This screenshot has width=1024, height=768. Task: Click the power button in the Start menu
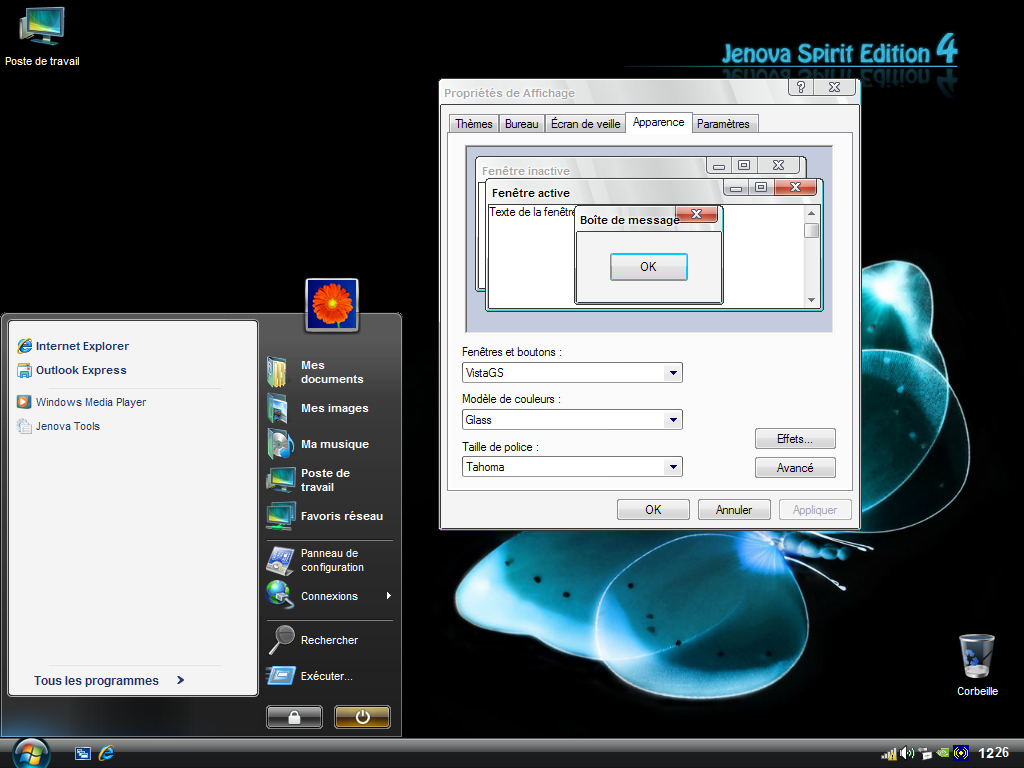[362, 717]
